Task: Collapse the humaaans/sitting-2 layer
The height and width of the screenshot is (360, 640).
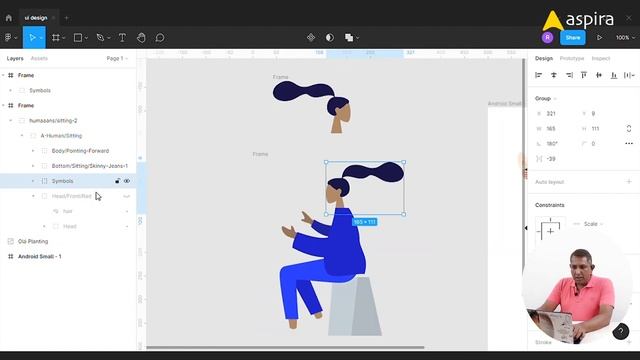Action: pos(11,121)
